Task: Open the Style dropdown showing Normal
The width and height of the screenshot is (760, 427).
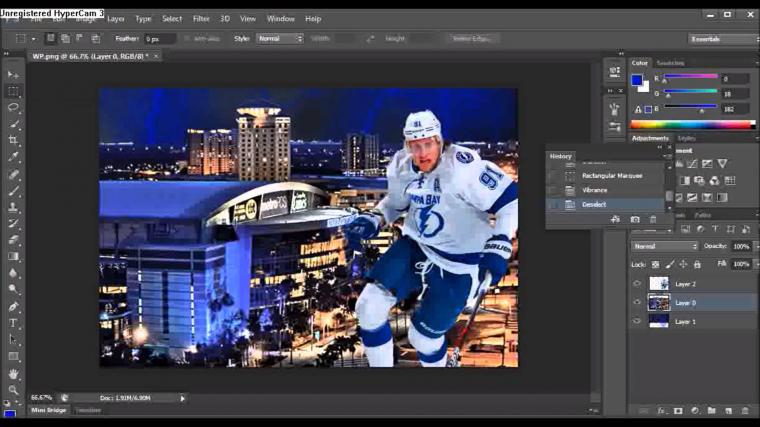Action: pos(279,38)
